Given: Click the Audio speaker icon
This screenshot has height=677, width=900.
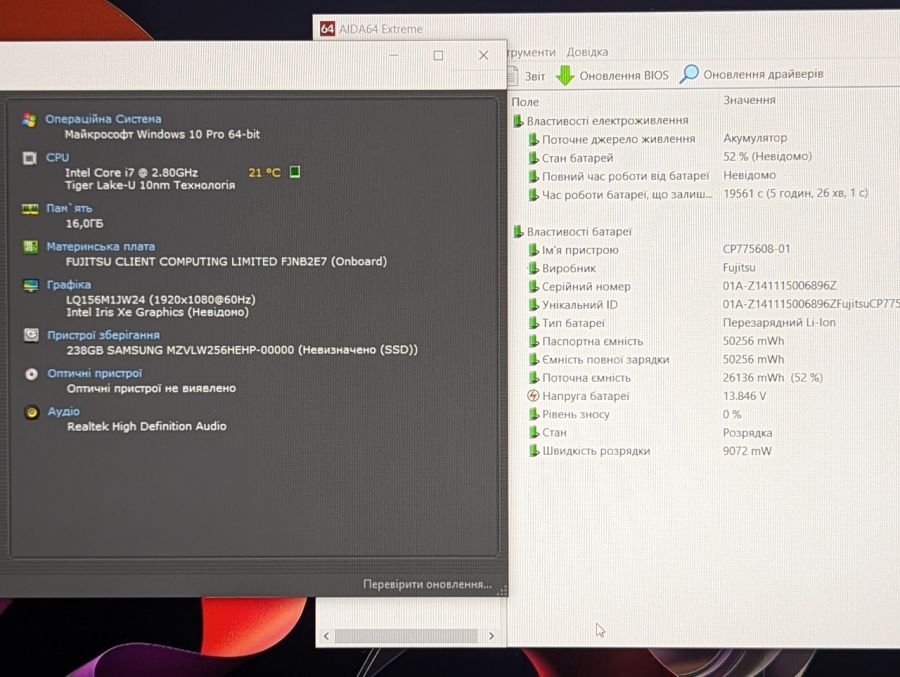Looking at the screenshot, I should click(x=32, y=412).
